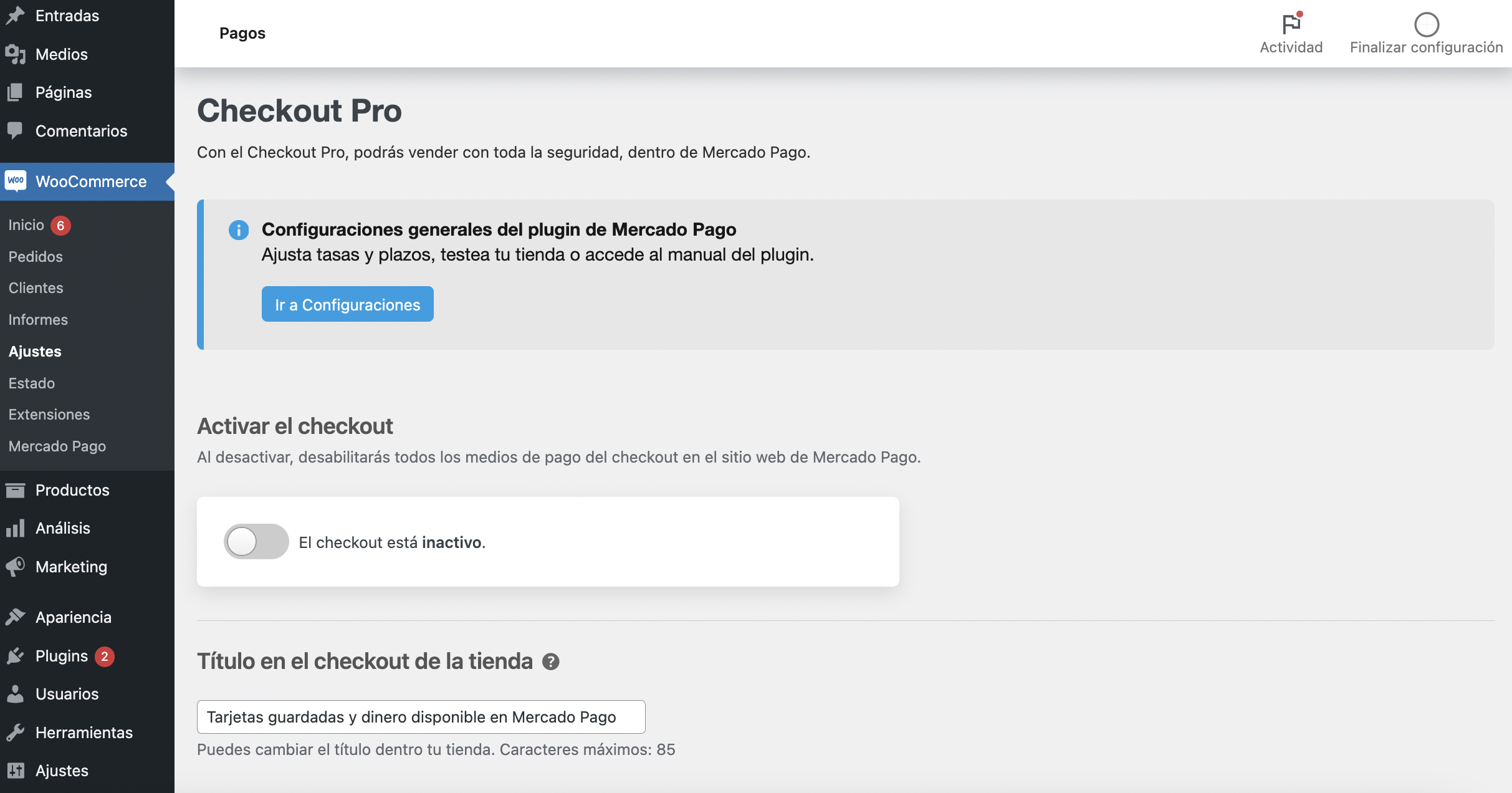
Task: Click the Herramientas wrench icon
Action: pos(16,733)
